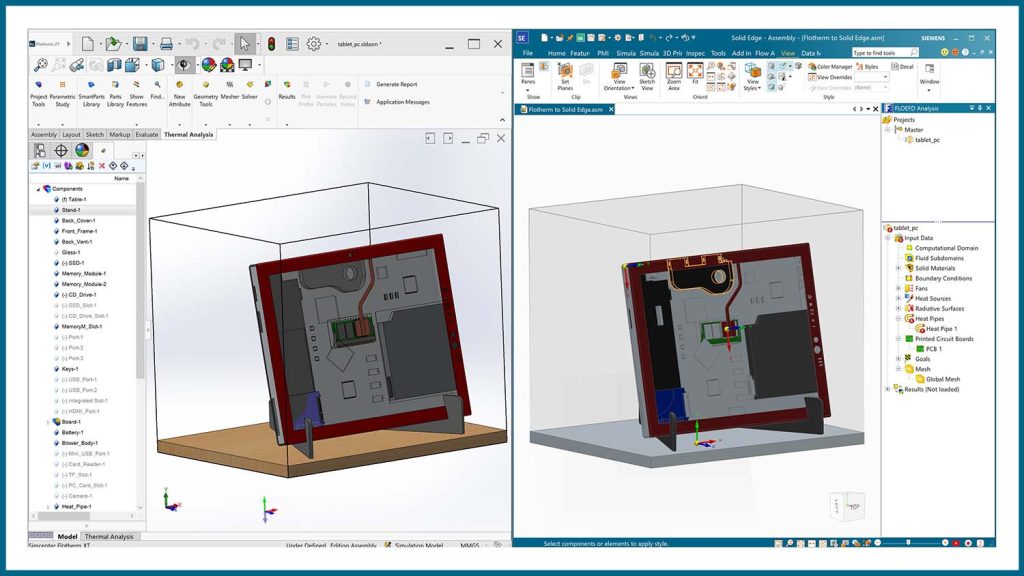
Task: Select Geometry Tools
Action: pyautogui.click(x=206, y=84)
